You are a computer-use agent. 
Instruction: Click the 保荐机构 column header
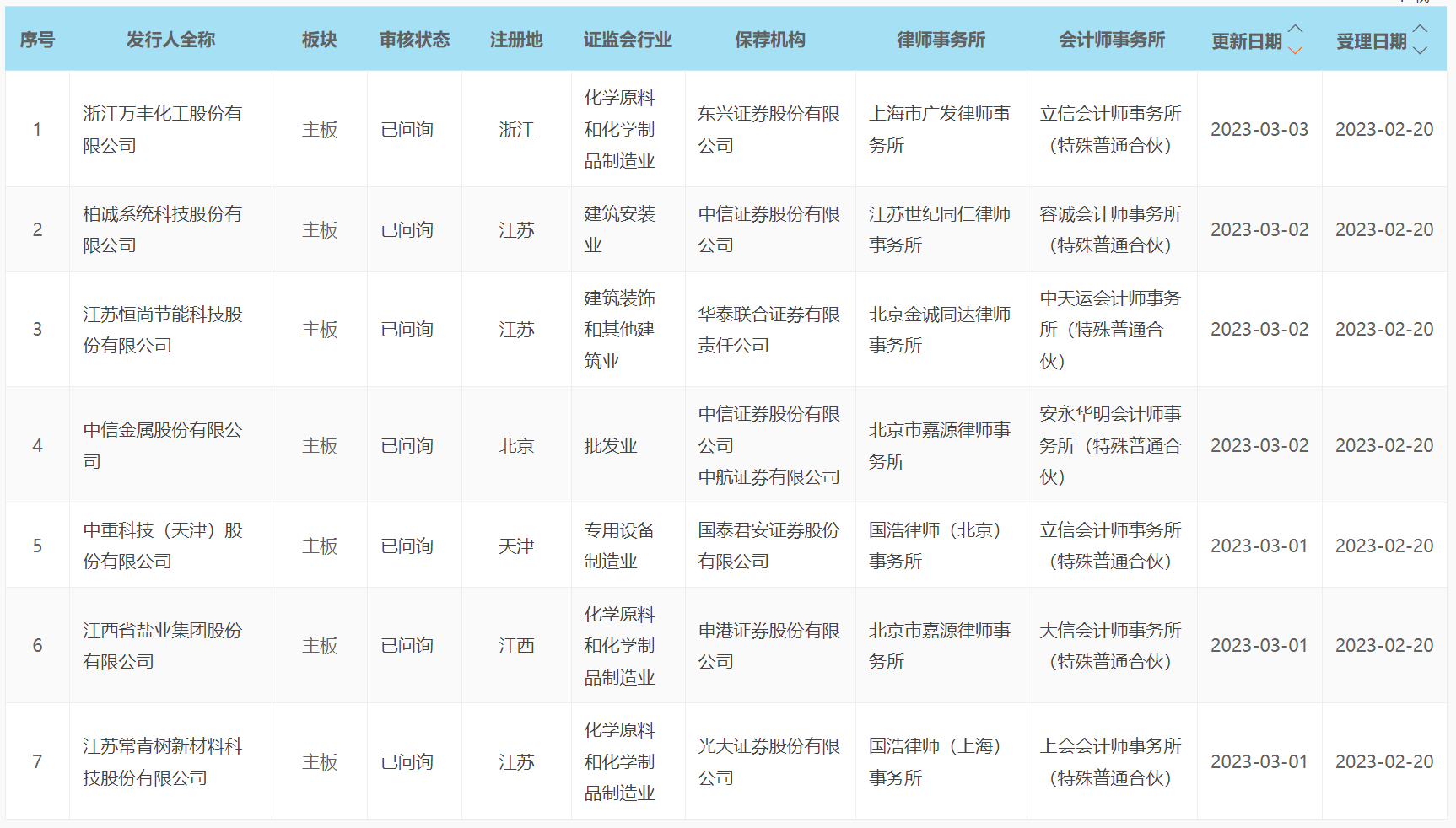click(x=769, y=40)
